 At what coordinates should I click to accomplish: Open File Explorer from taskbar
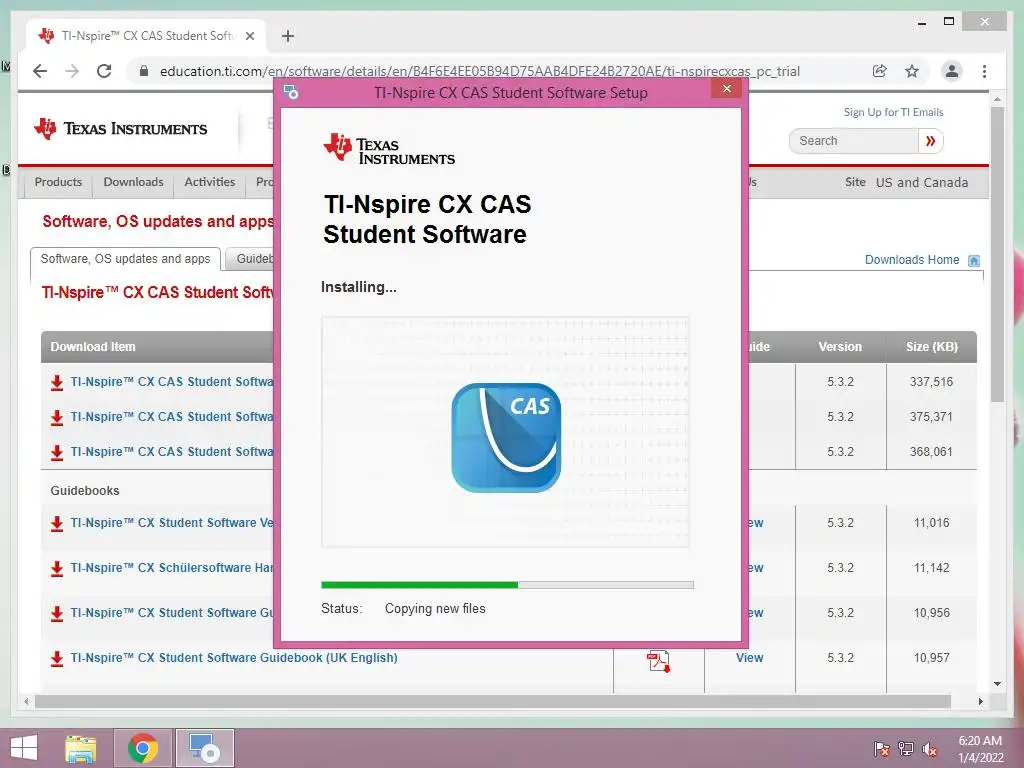pyautogui.click(x=80, y=748)
